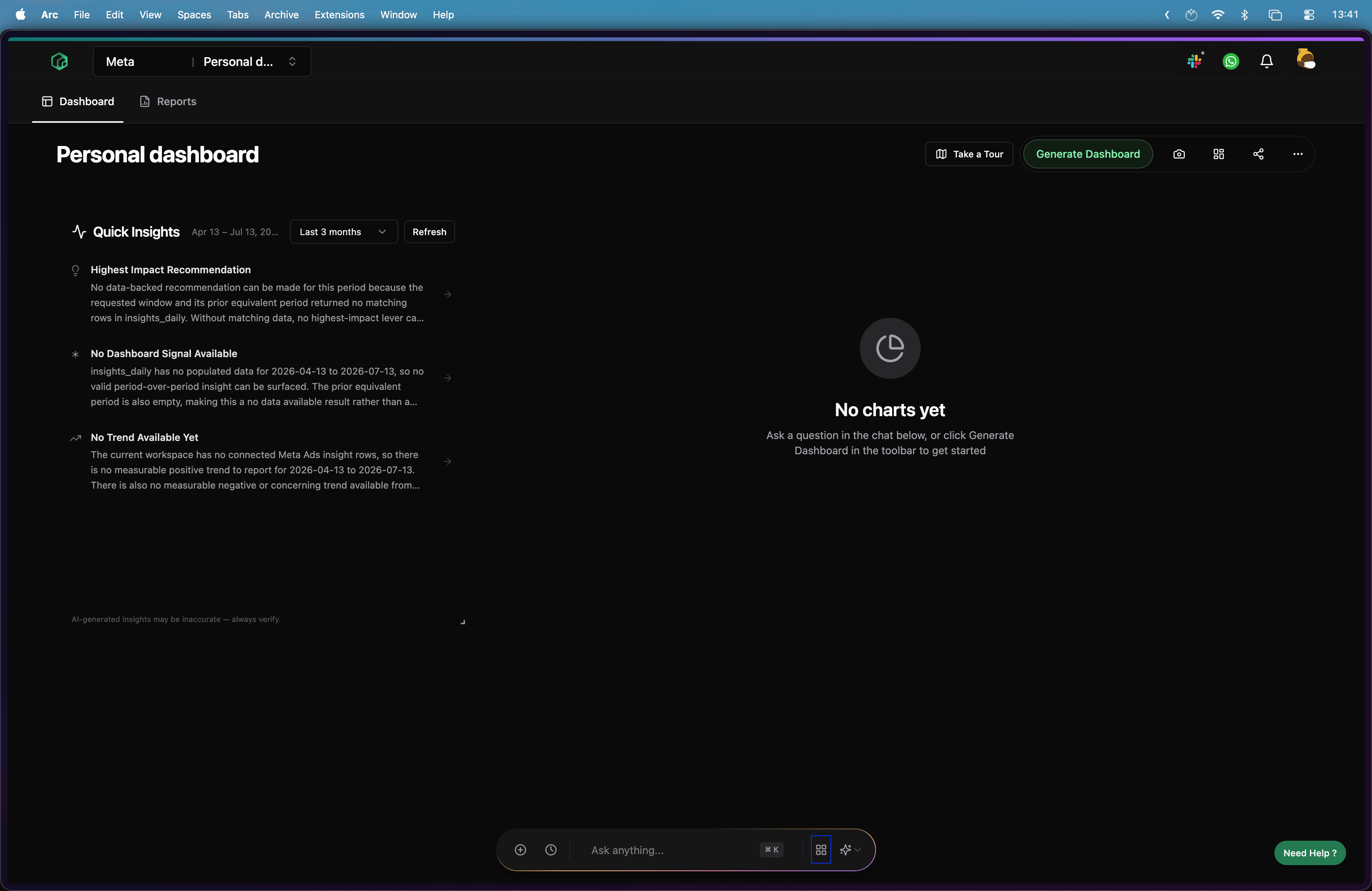Click the Bluetooth status icon

pos(1245,14)
